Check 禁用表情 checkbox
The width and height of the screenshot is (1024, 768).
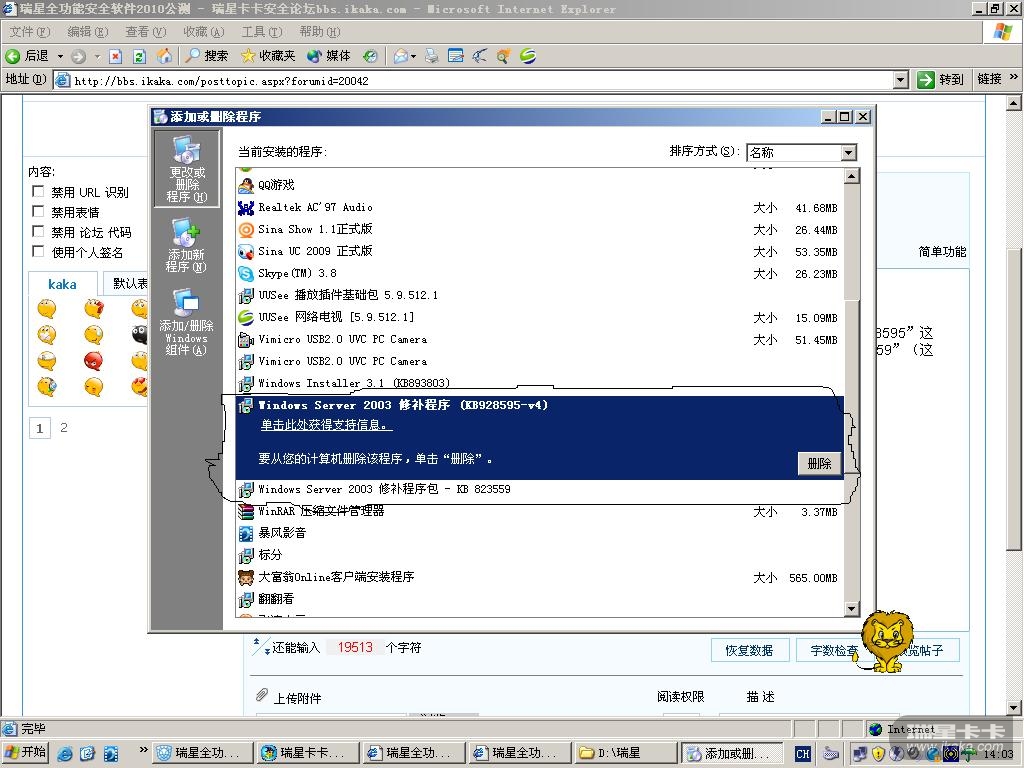tap(38, 212)
